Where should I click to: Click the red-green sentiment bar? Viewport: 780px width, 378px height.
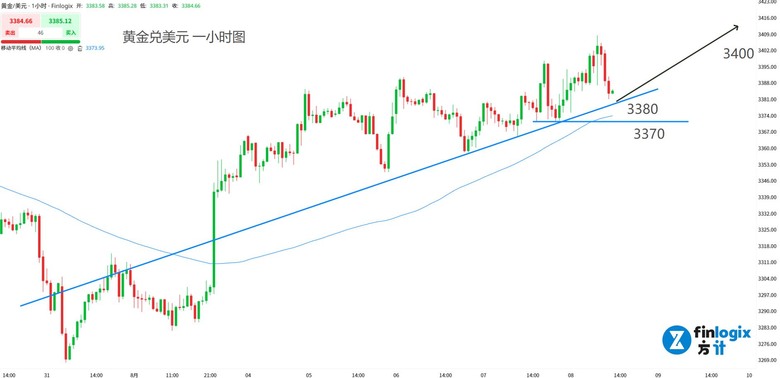40,42
